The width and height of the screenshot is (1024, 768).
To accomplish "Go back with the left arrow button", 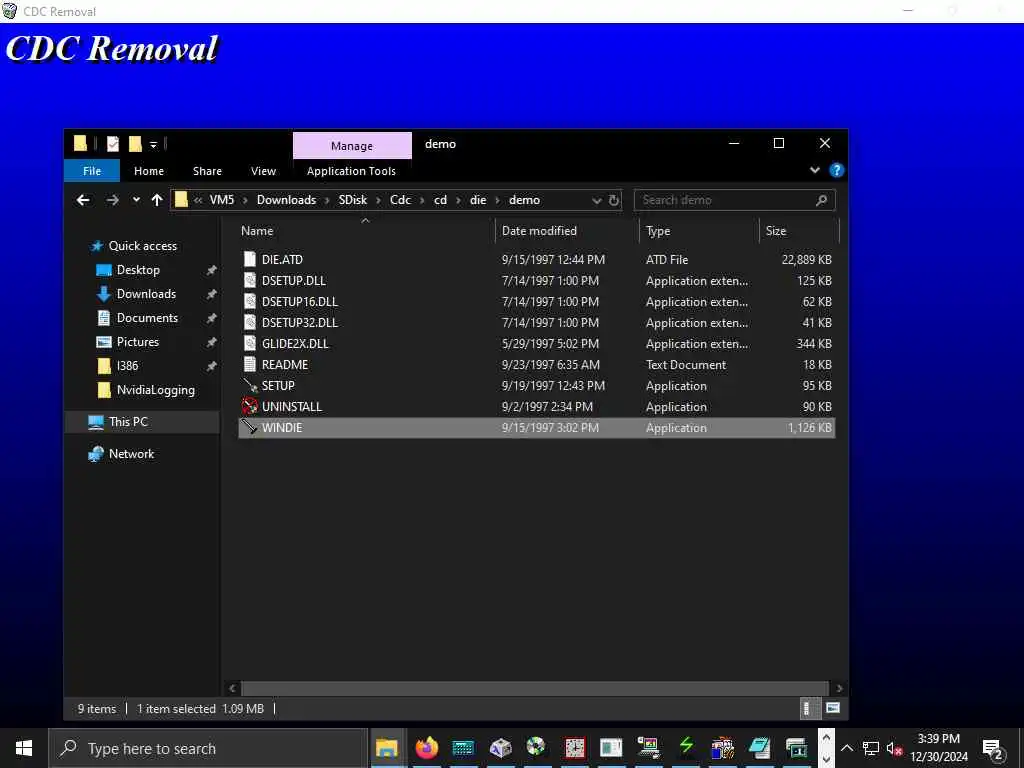I will coord(83,200).
